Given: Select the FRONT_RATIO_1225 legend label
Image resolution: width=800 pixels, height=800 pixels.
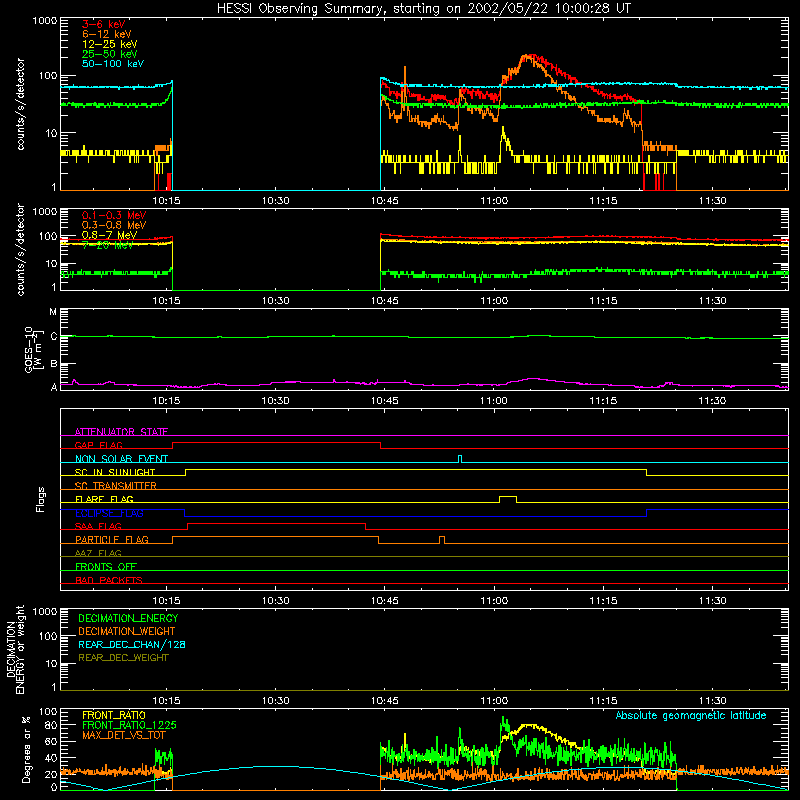Looking at the screenshot, I should tap(129, 725).
